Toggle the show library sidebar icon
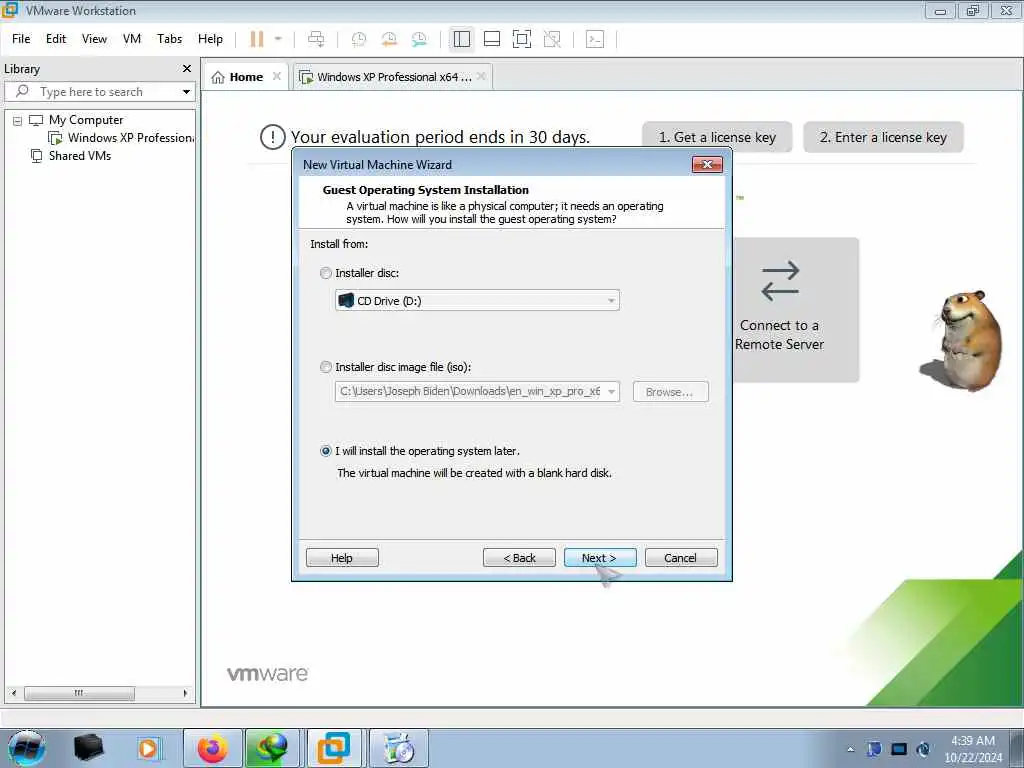 click(462, 39)
